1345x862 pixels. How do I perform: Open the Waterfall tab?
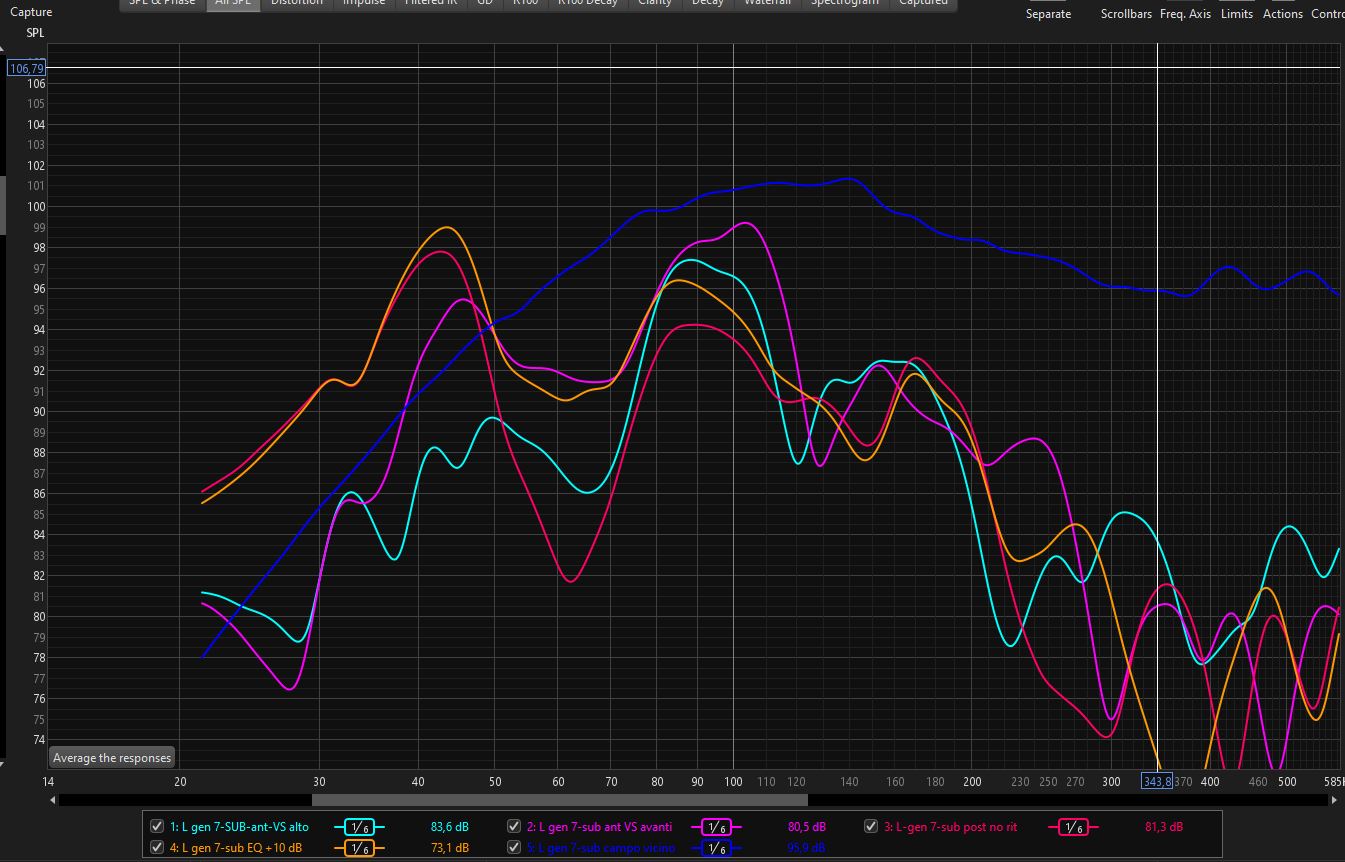point(768,4)
